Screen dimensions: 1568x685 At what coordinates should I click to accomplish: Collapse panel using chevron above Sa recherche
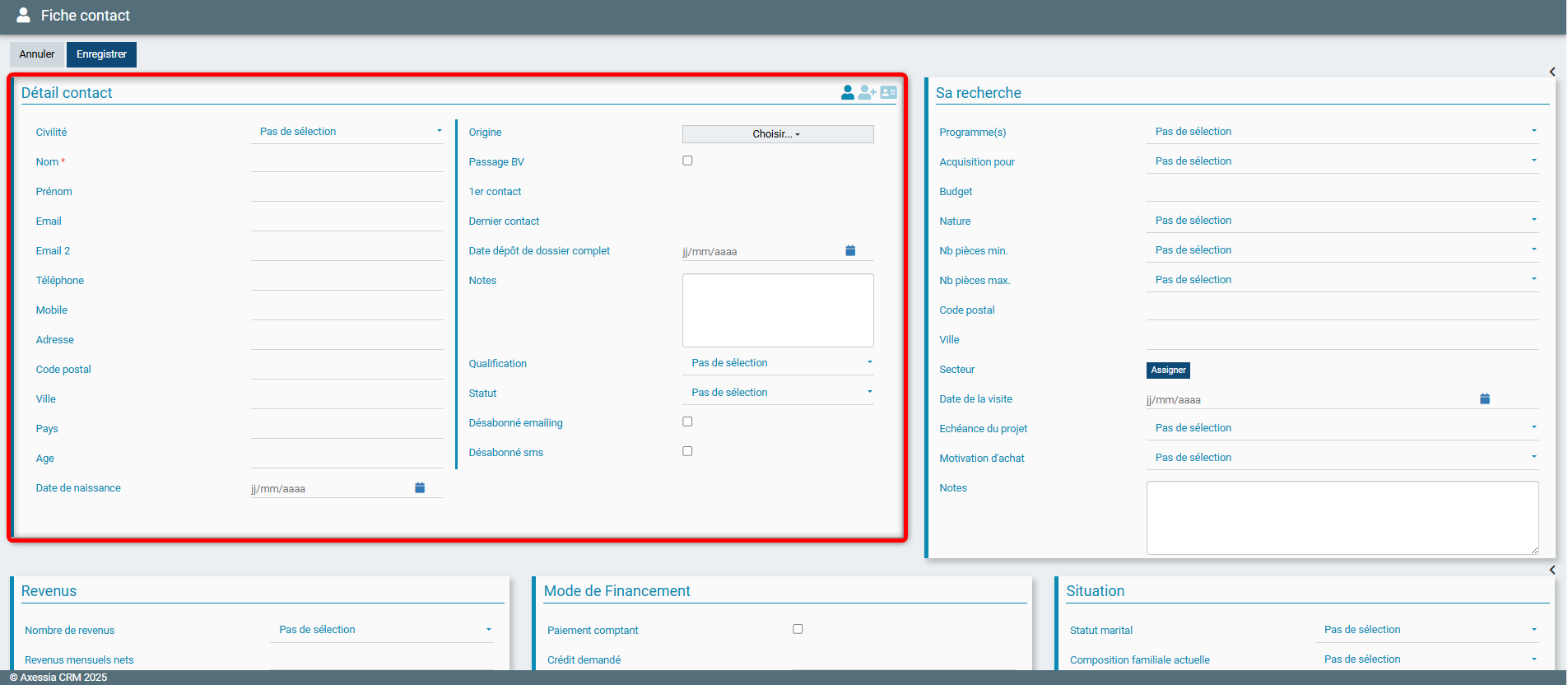[1552, 72]
